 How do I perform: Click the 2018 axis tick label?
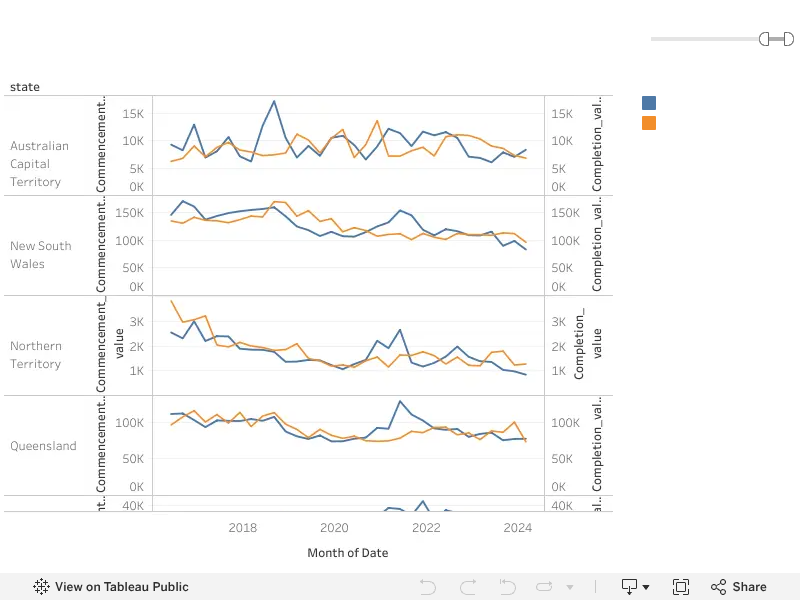point(242,528)
